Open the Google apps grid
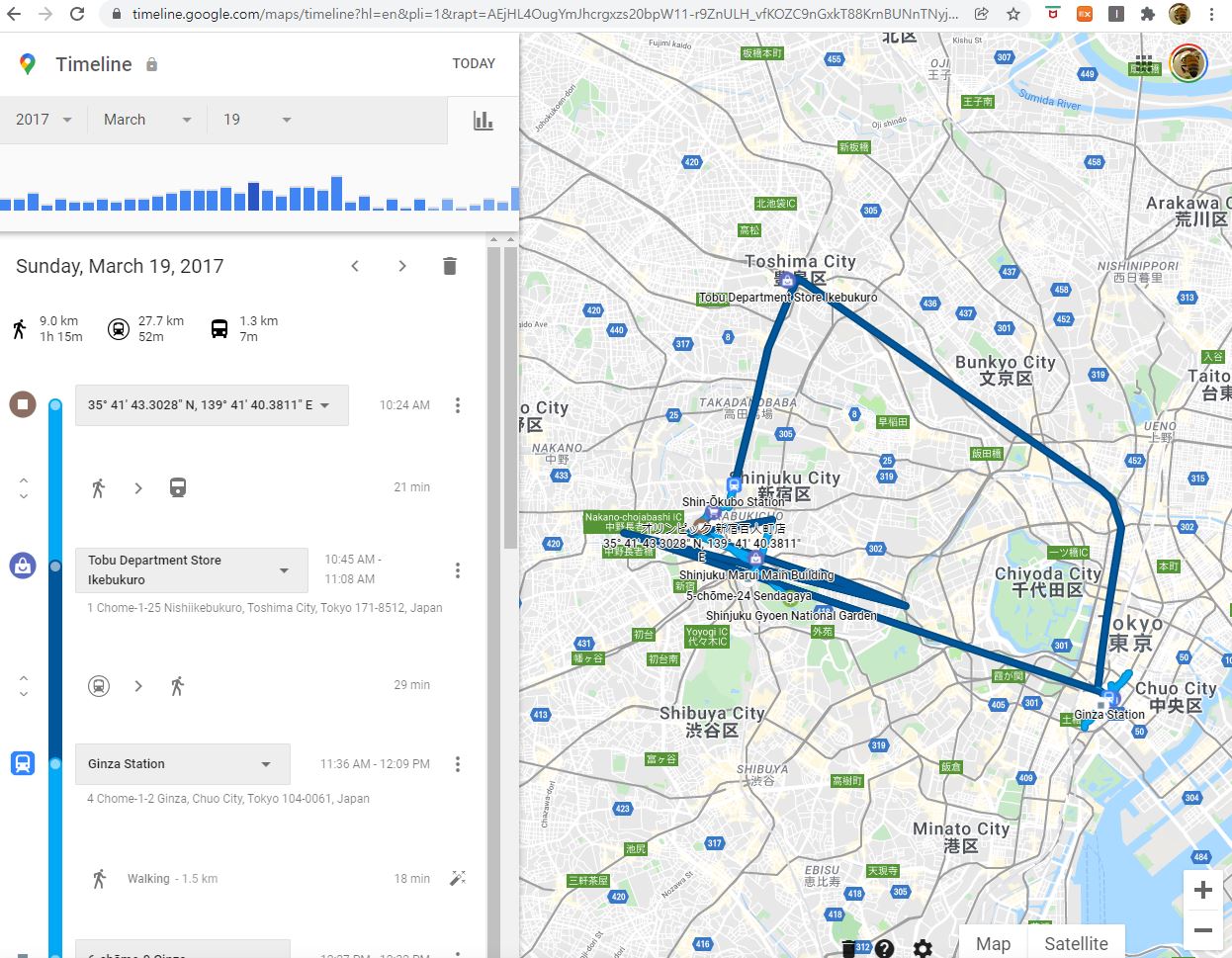The image size is (1232, 958). [1144, 64]
